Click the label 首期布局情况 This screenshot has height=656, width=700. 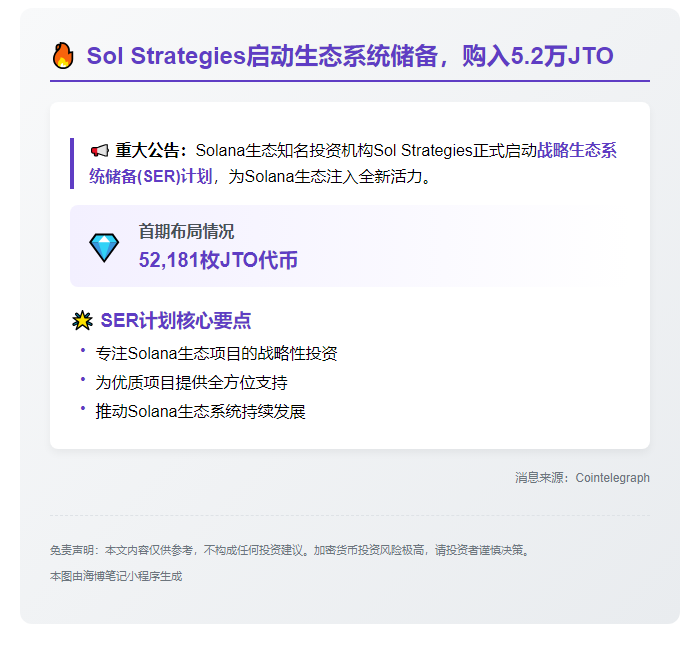click(186, 231)
